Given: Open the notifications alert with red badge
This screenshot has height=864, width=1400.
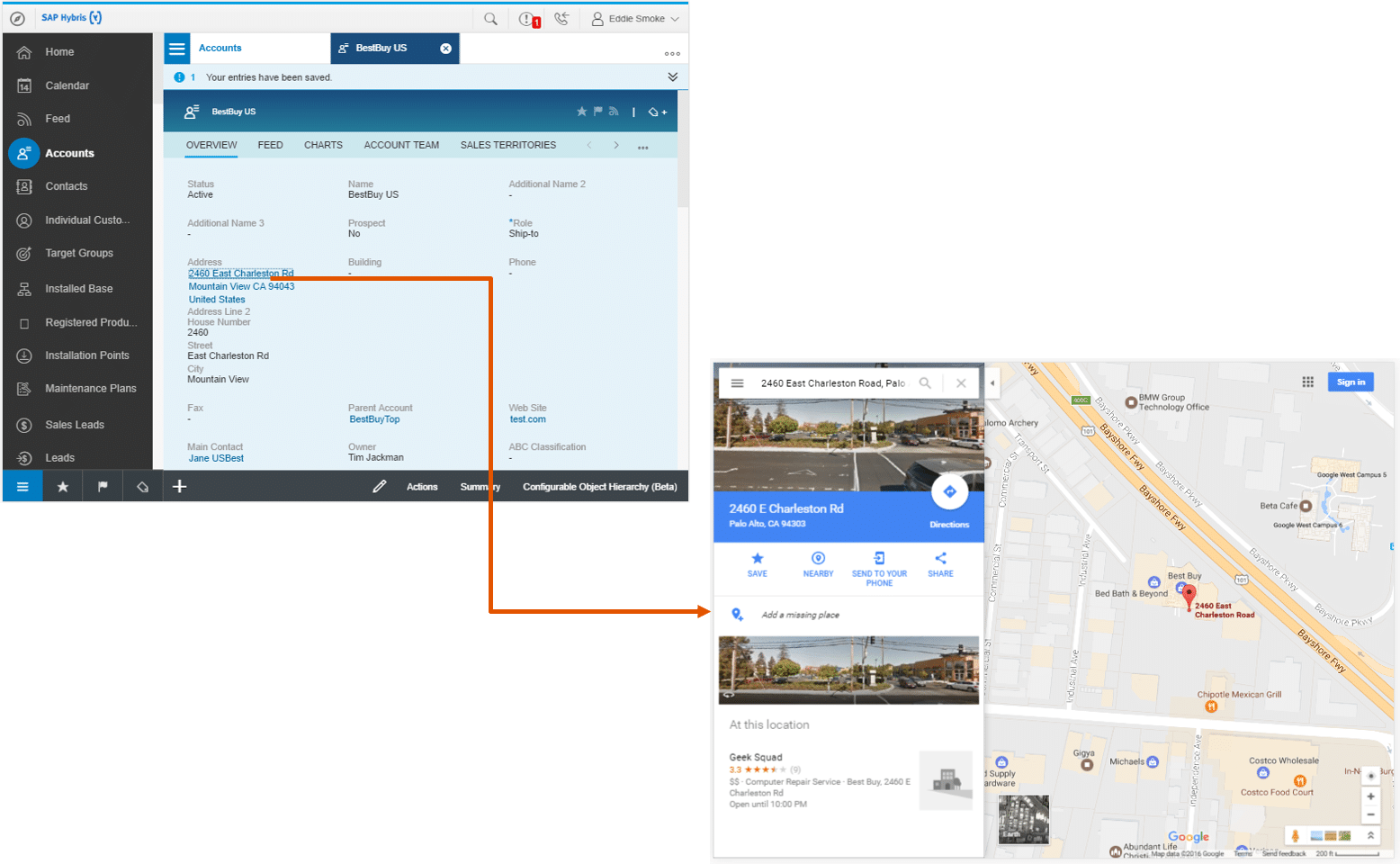Looking at the screenshot, I should coord(528,19).
